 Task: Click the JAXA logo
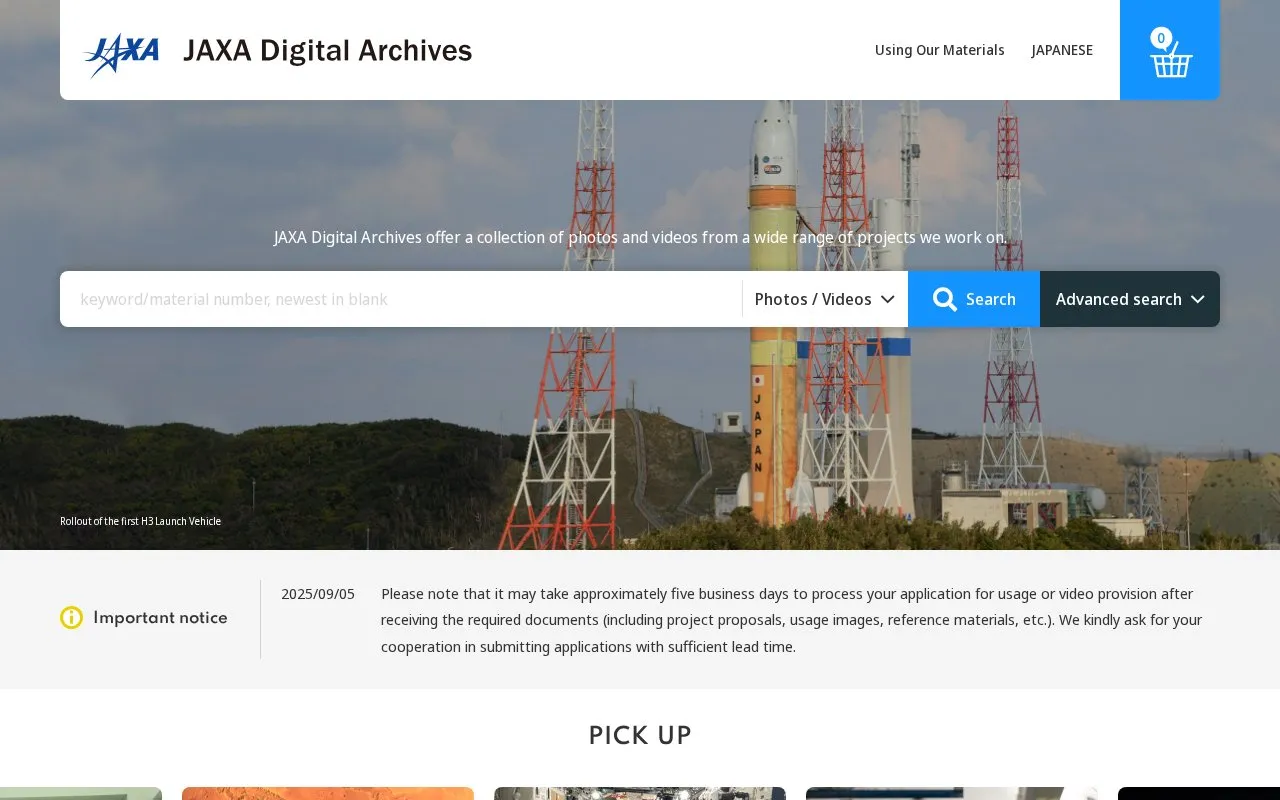[121, 54]
